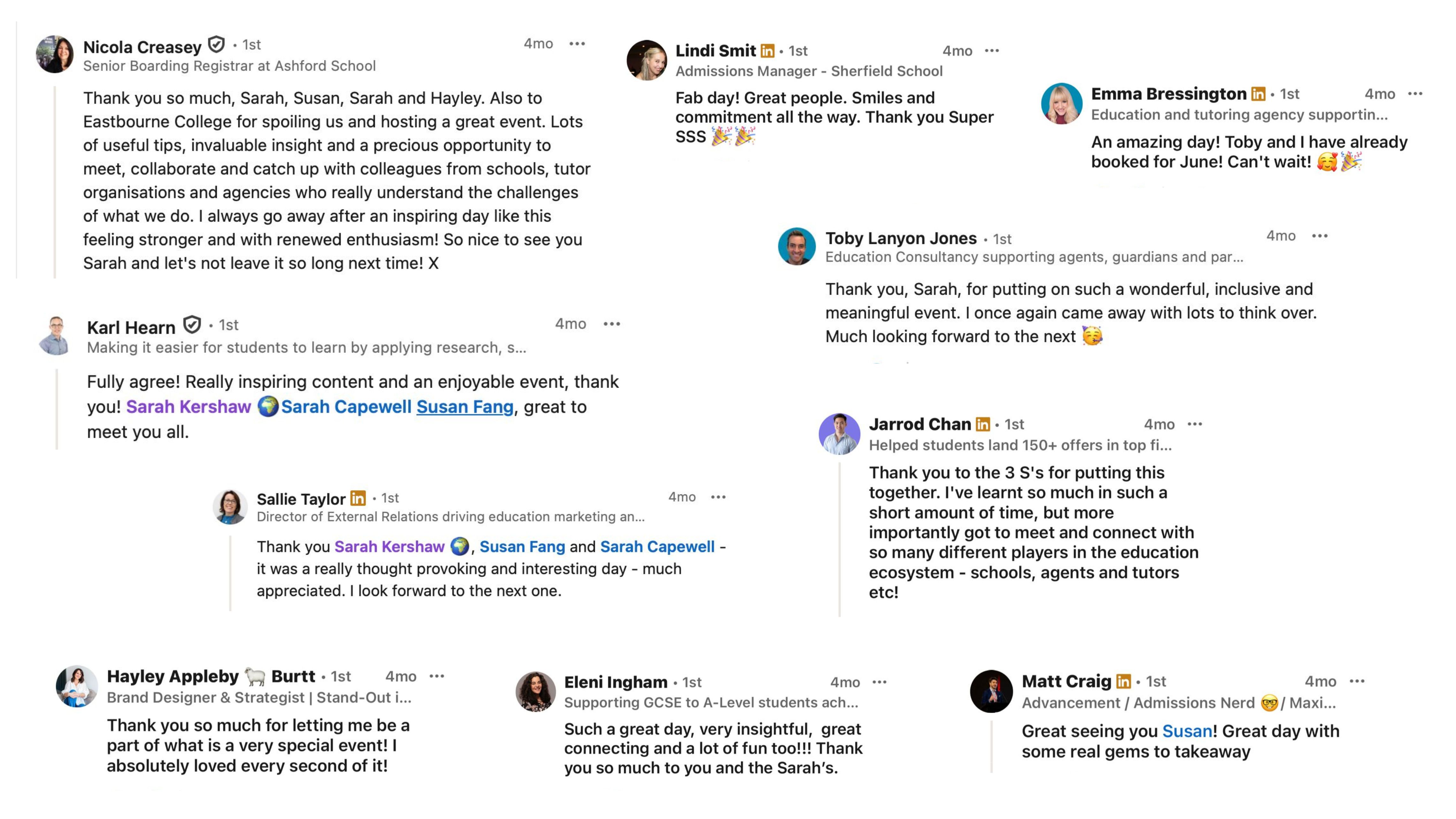Click LinkedIn badge next to Sallie Taylor
Screen dimensions: 1456x819
(358, 498)
